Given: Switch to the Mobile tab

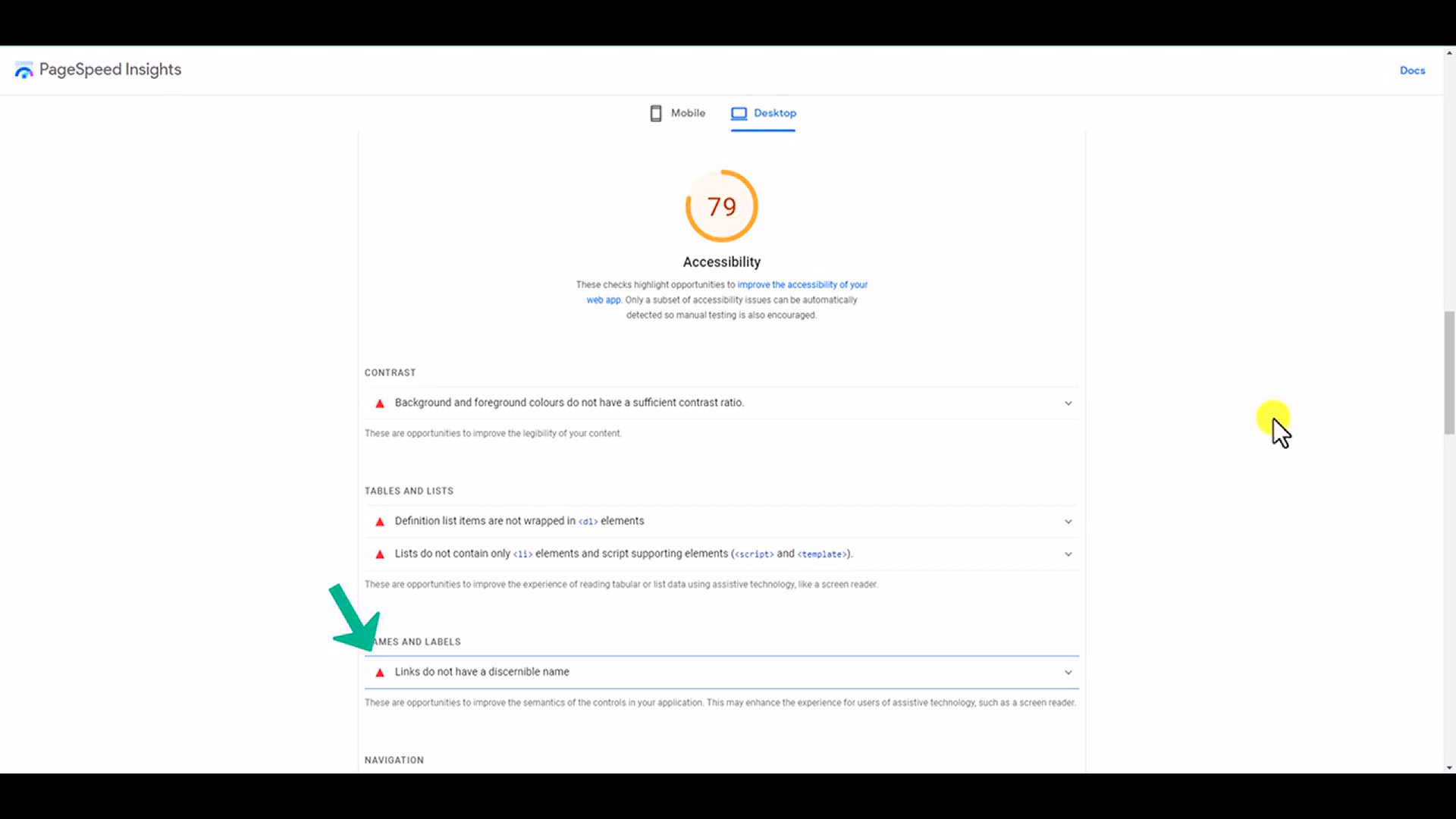Looking at the screenshot, I should point(677,113).
